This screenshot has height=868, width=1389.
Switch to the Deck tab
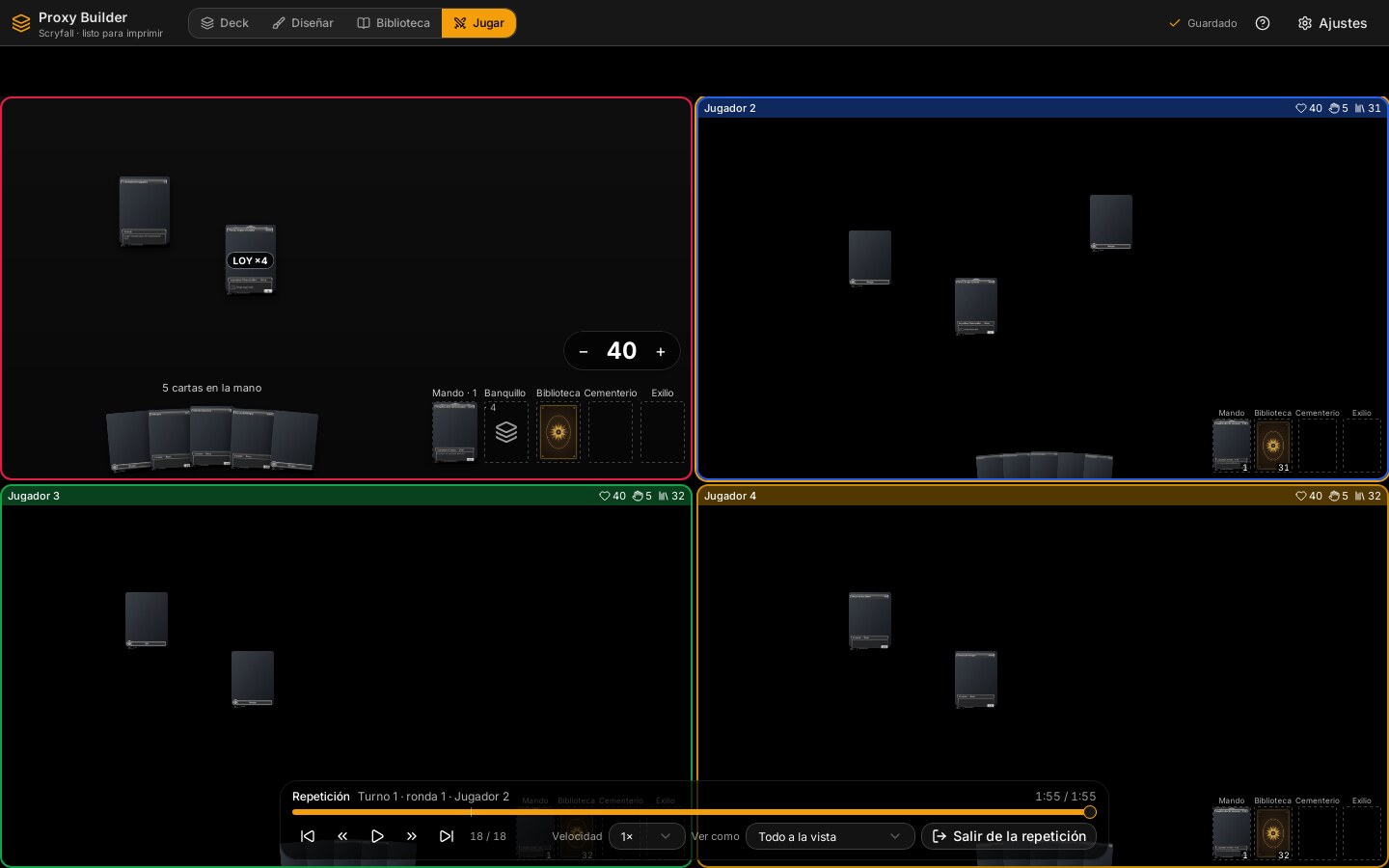225,23
